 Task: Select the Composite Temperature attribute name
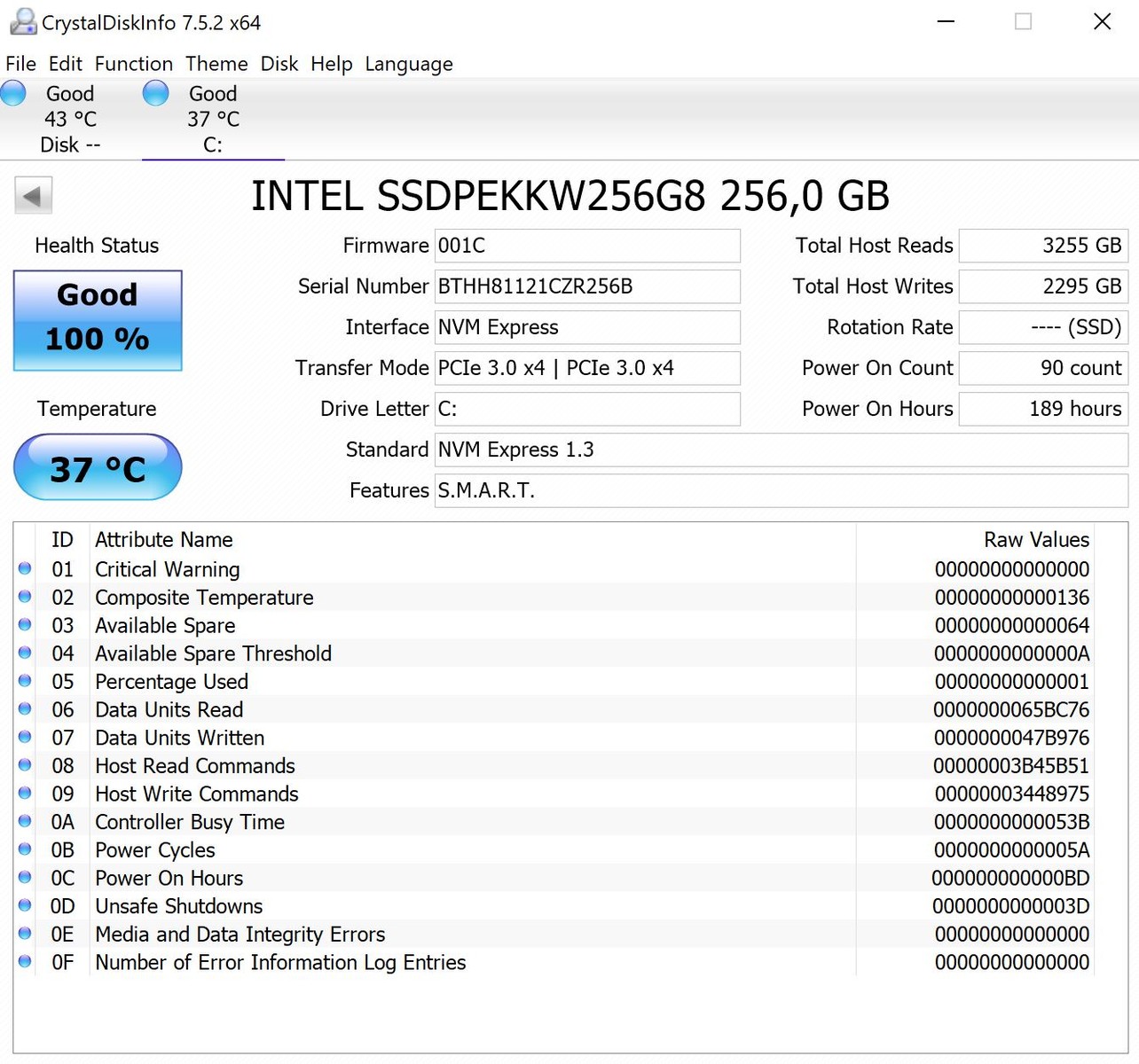click(204, 598)
